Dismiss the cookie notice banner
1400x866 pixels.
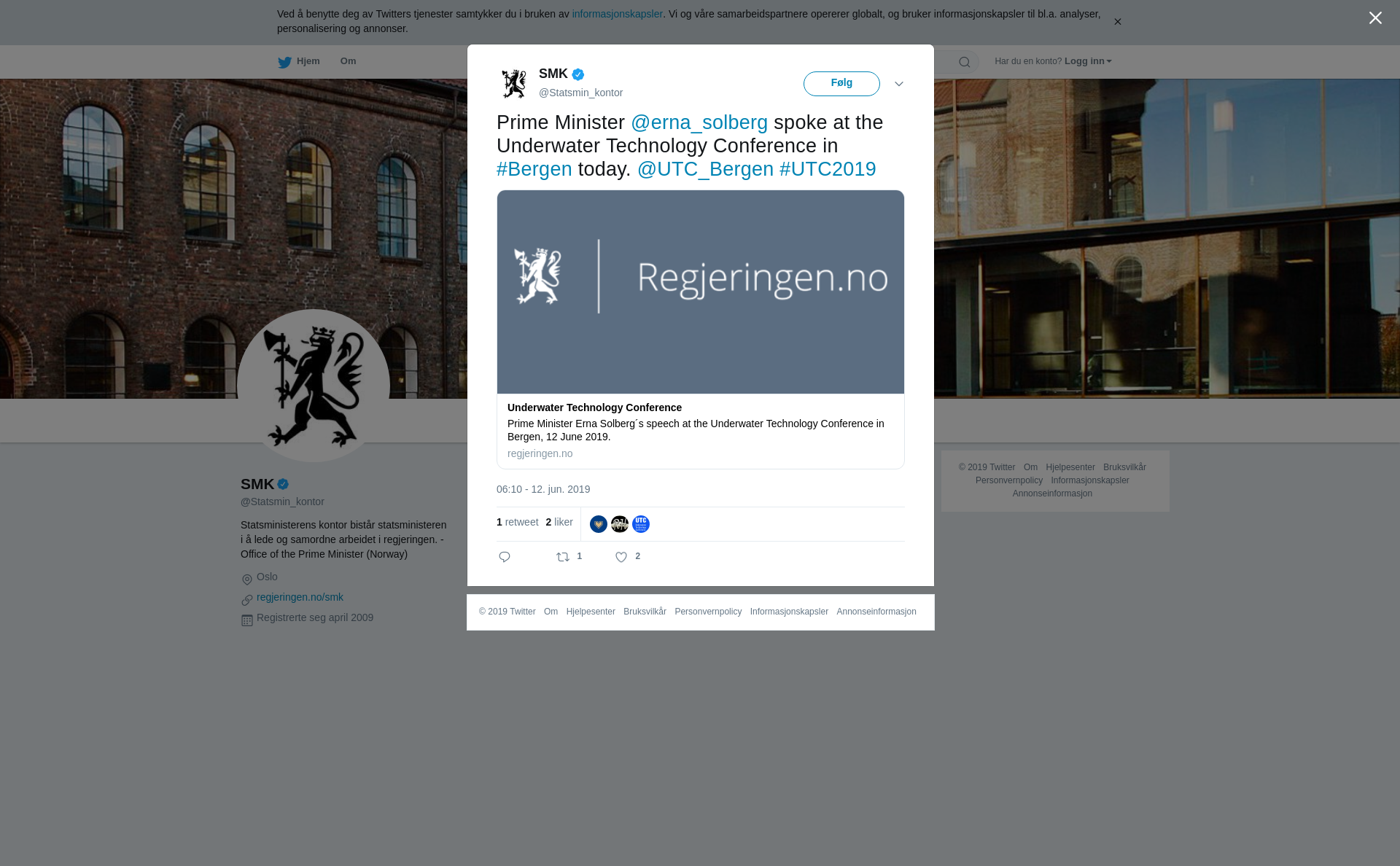click(x=1117, y=22)
